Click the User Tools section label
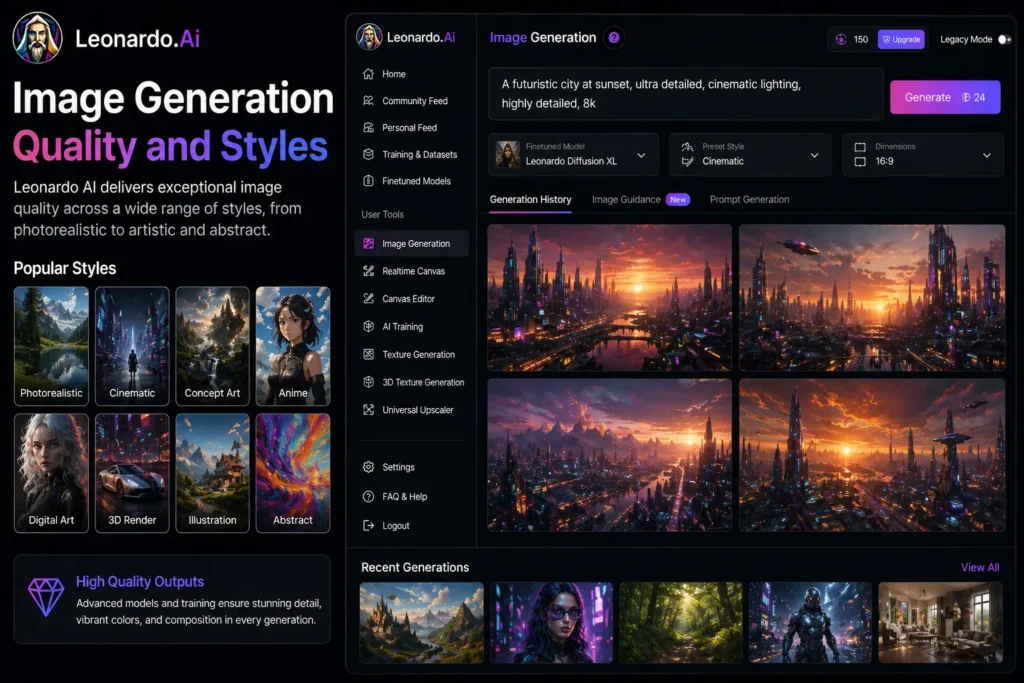The width and height of the screenshot is (1024, 683). click(382, 214)
